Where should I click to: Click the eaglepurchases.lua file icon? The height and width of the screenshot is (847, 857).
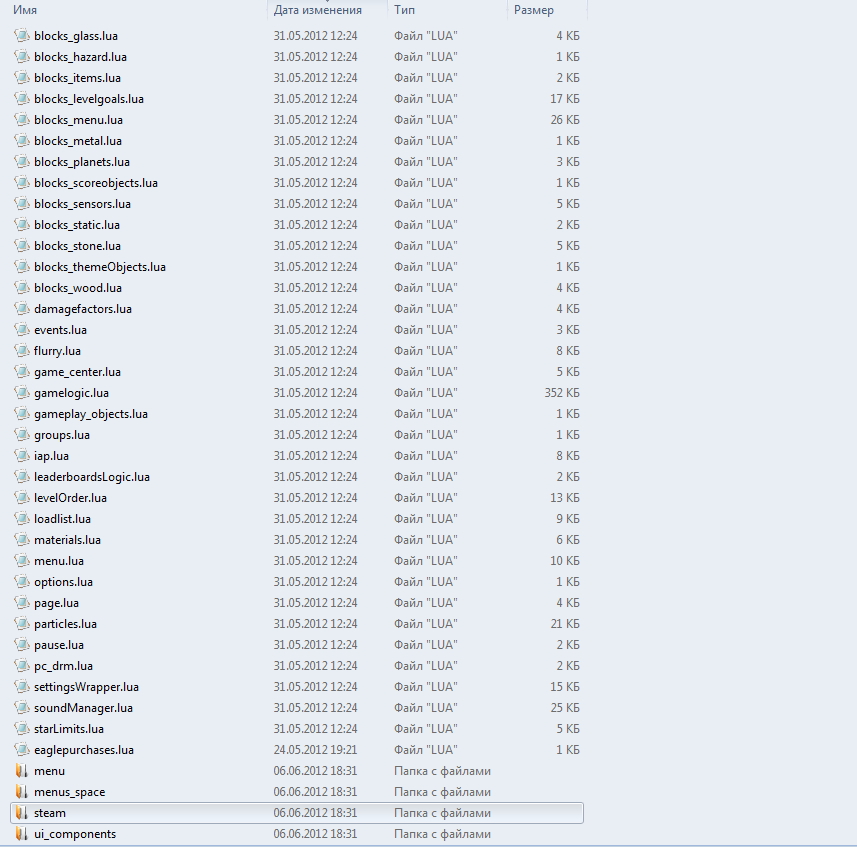pos(21,750)
